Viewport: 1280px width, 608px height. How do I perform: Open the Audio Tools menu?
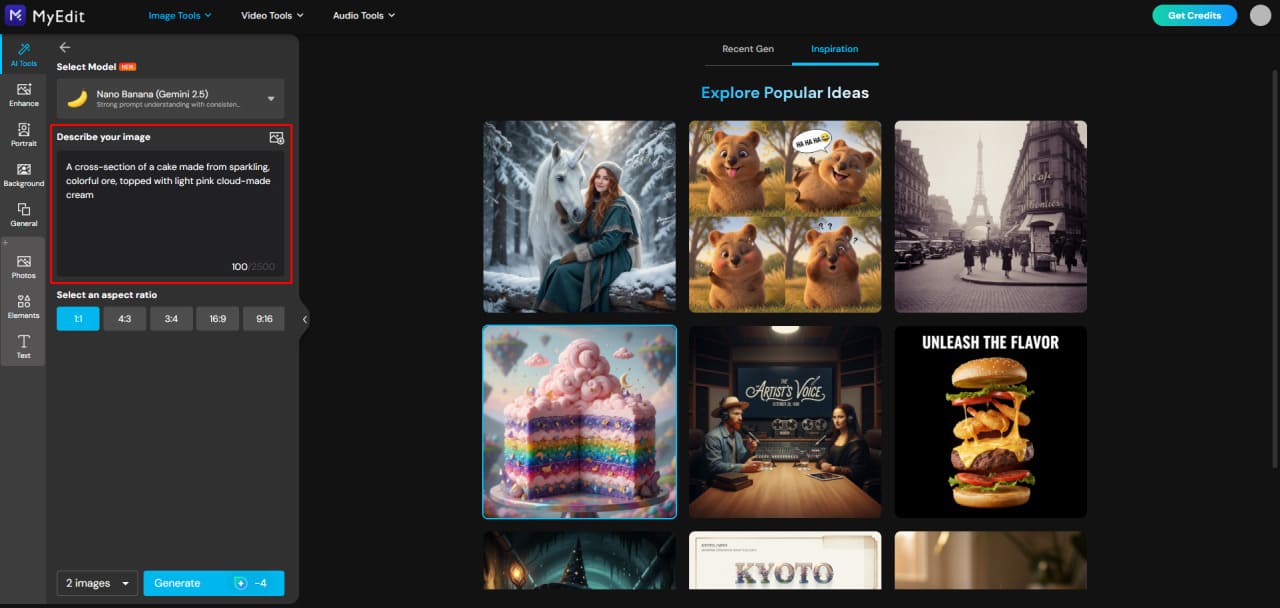pyautogui.click(x=364, y=15)
